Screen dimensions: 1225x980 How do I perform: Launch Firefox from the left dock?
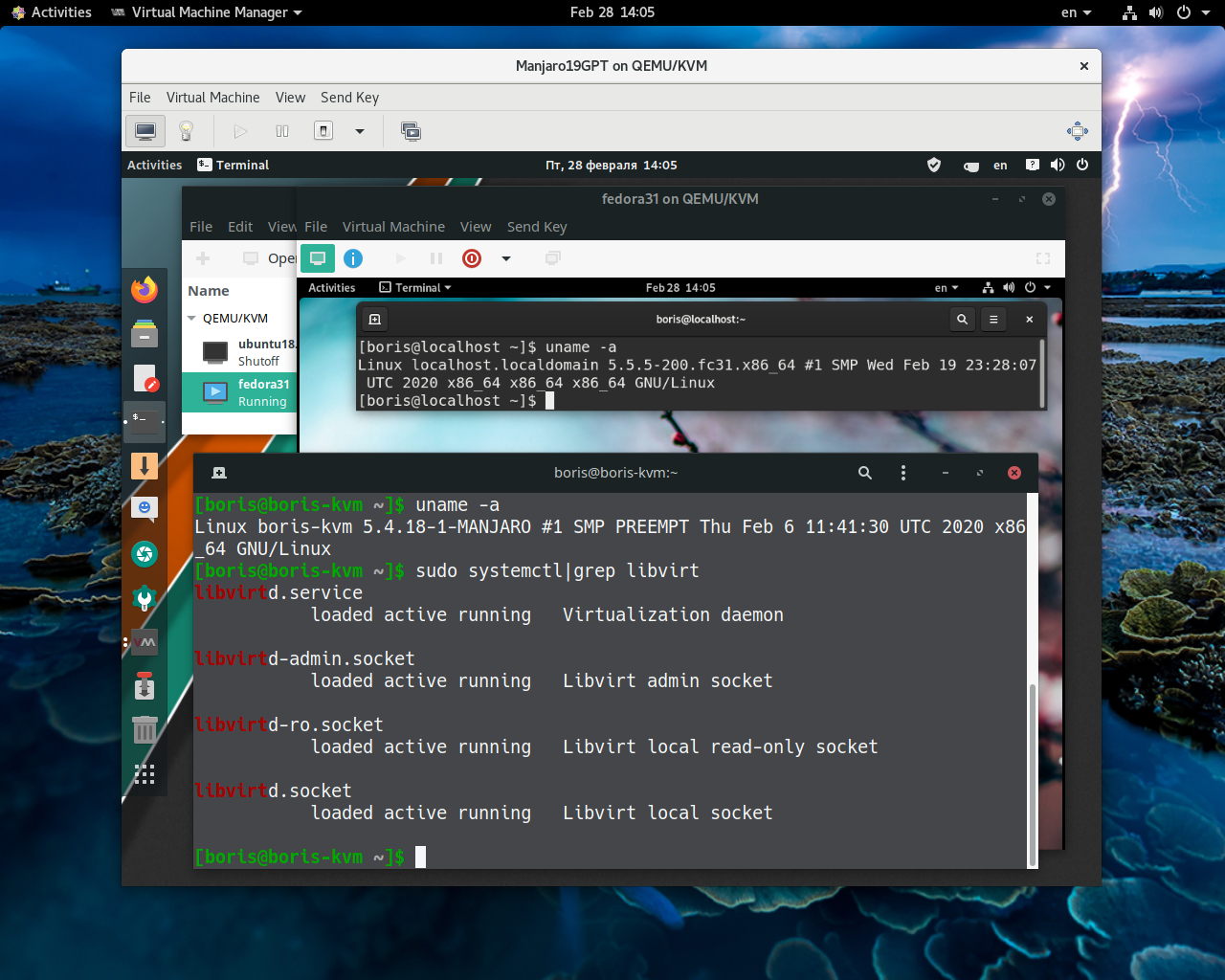point(145,289)
